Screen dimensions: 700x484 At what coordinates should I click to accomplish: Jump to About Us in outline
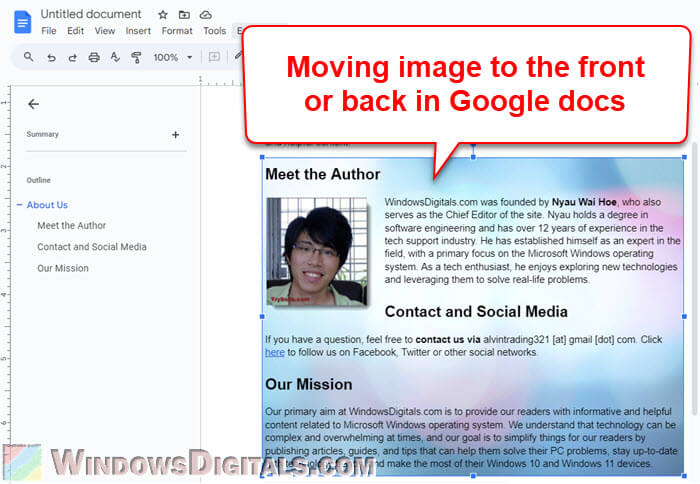tap(47, 205)
